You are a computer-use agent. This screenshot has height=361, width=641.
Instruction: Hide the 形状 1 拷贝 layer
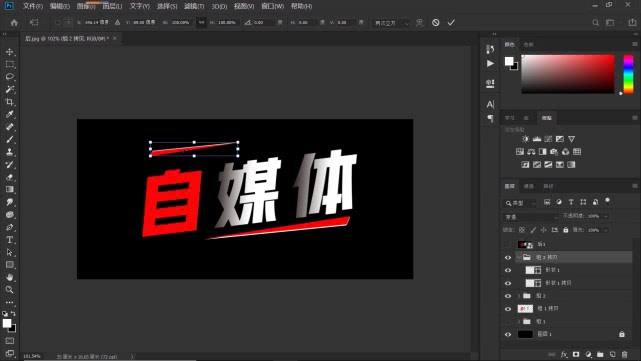coord(508,283)
